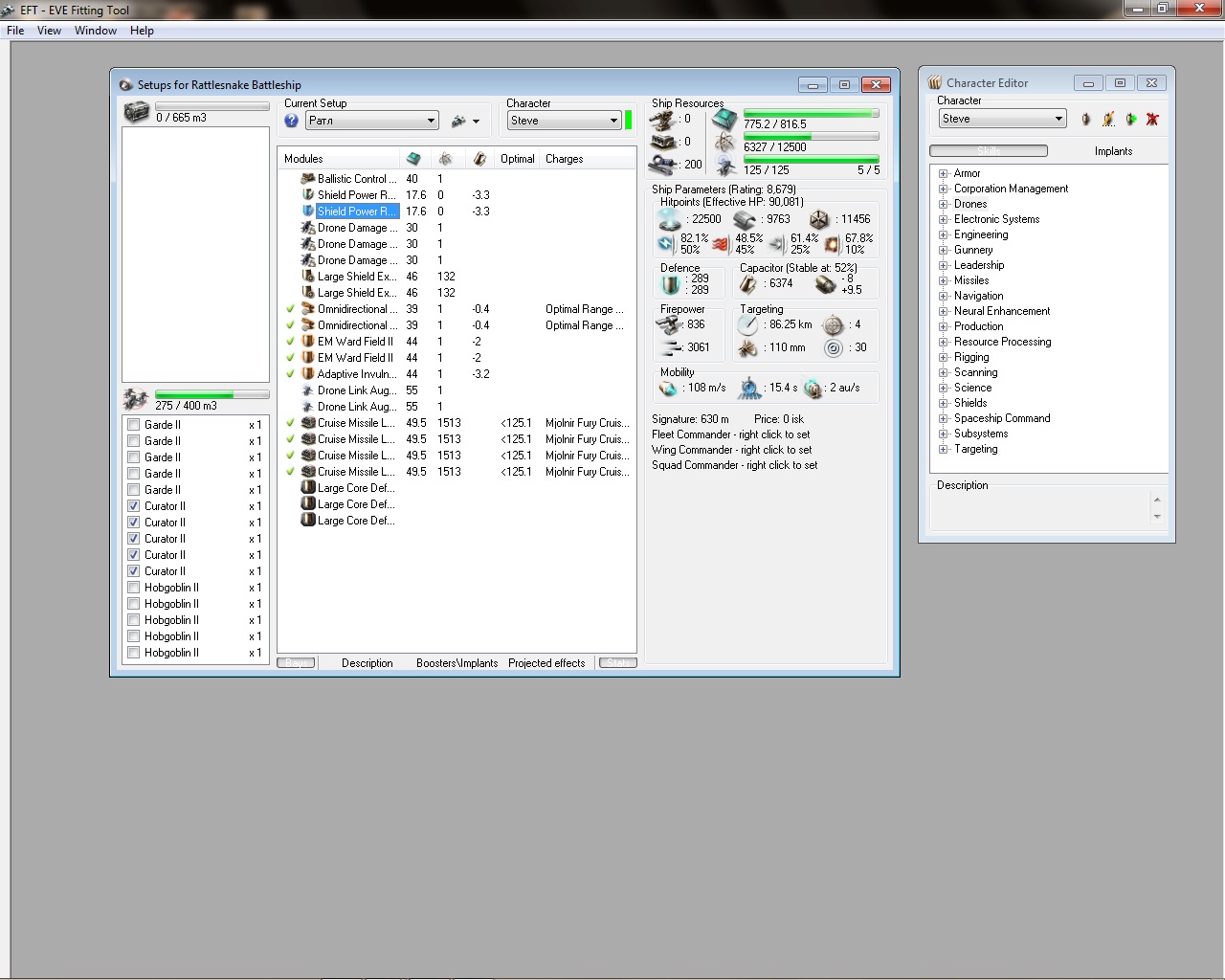This screenshot has height=980, width=1225.
Task: Toggle the first Cruise Missile Launcher checkmark
Action: 290,423
